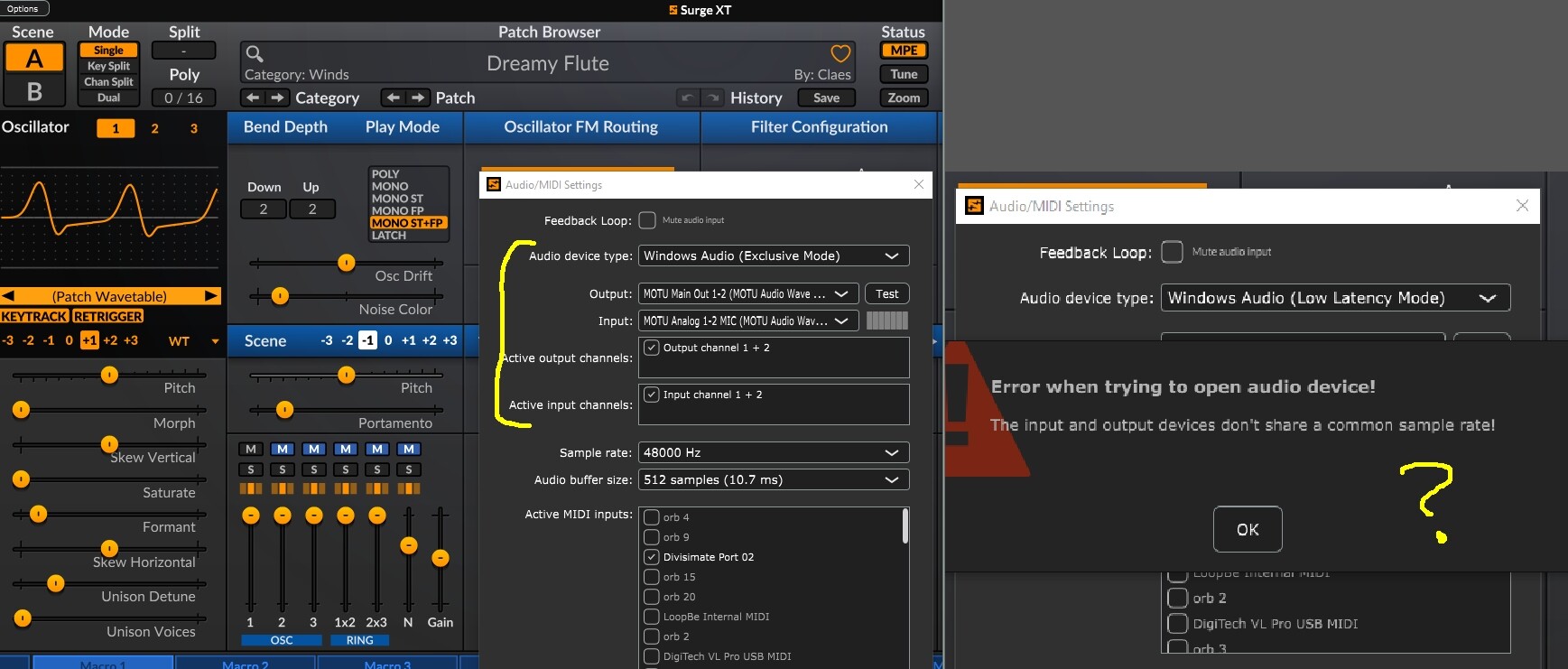This screenshot has width=1568, height=669.
Task: Click Surge logo in left Audio/MIDI Settings title
Action: click(494, 184)
